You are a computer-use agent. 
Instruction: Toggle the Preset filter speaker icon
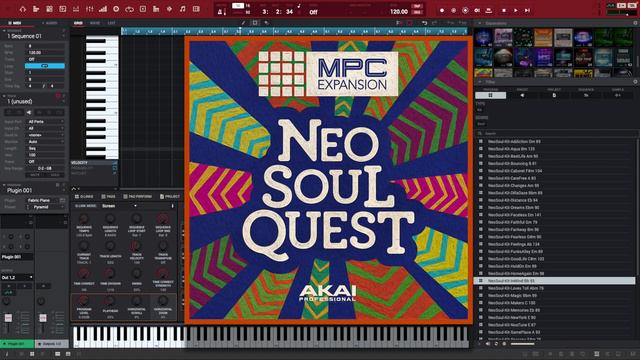coord(522,95)
